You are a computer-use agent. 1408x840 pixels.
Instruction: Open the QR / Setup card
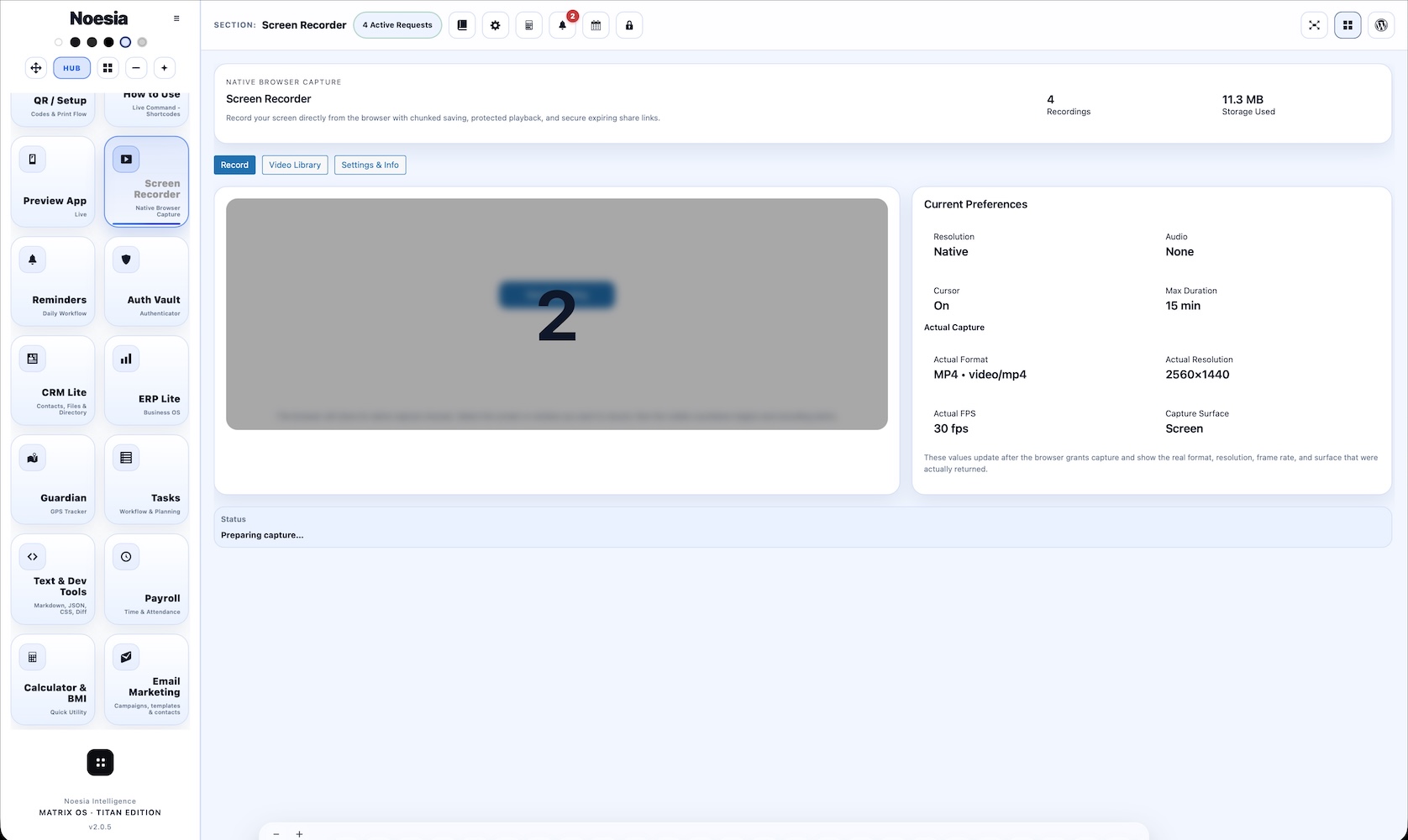click(53, 109)
